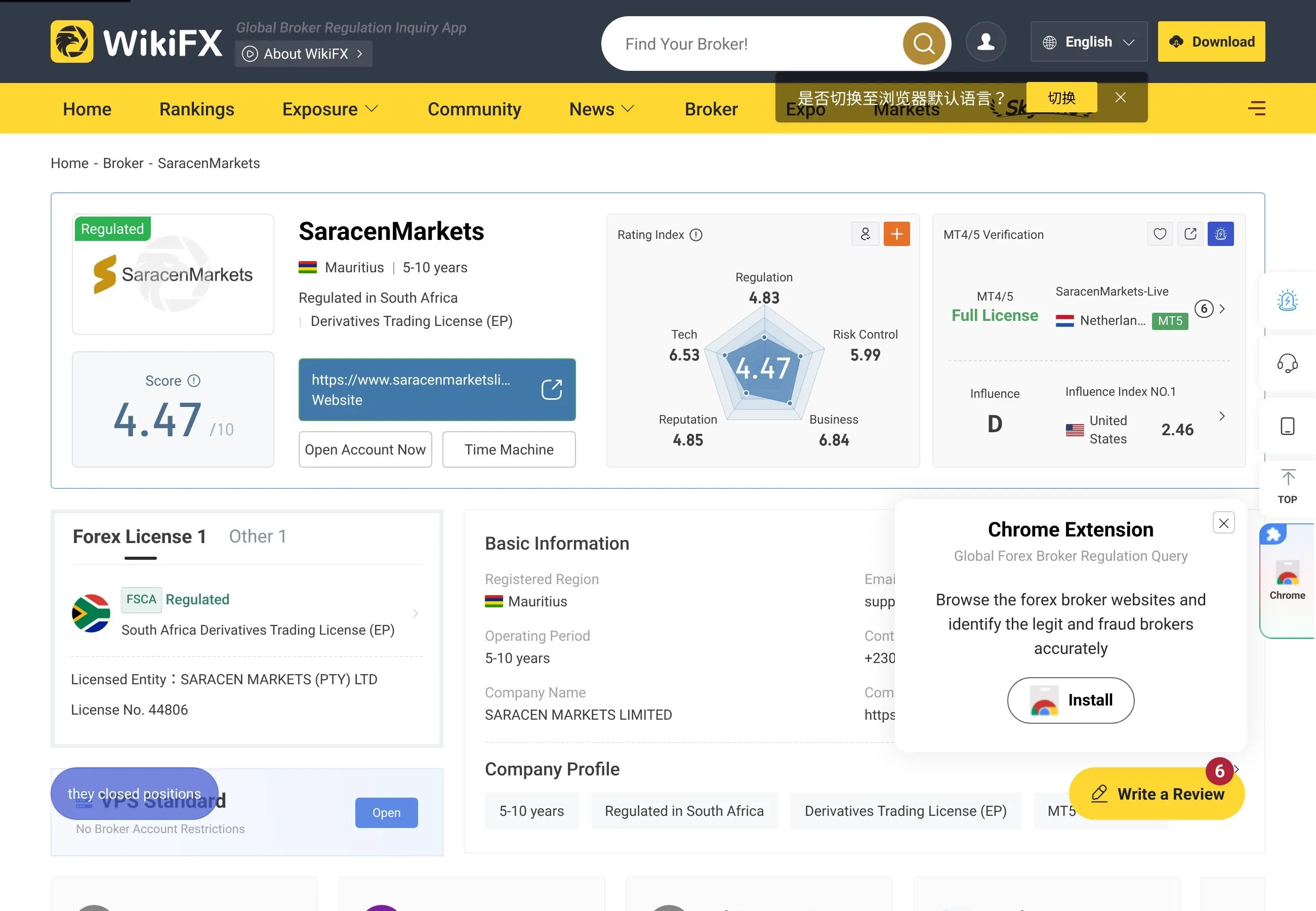Click the Rating Index info icon
Screen dimensions: 1316x911
(x=695, y=235)
